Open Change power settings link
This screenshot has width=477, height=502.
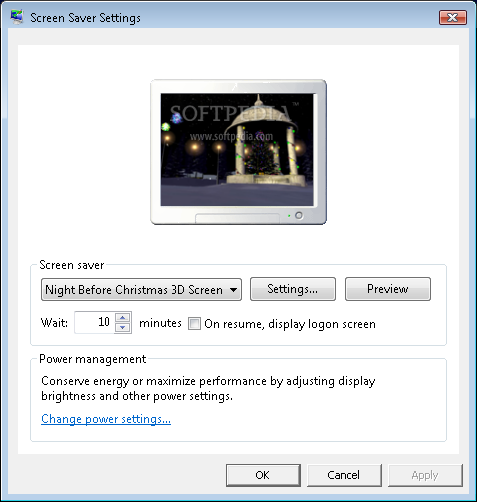[106, 419]
